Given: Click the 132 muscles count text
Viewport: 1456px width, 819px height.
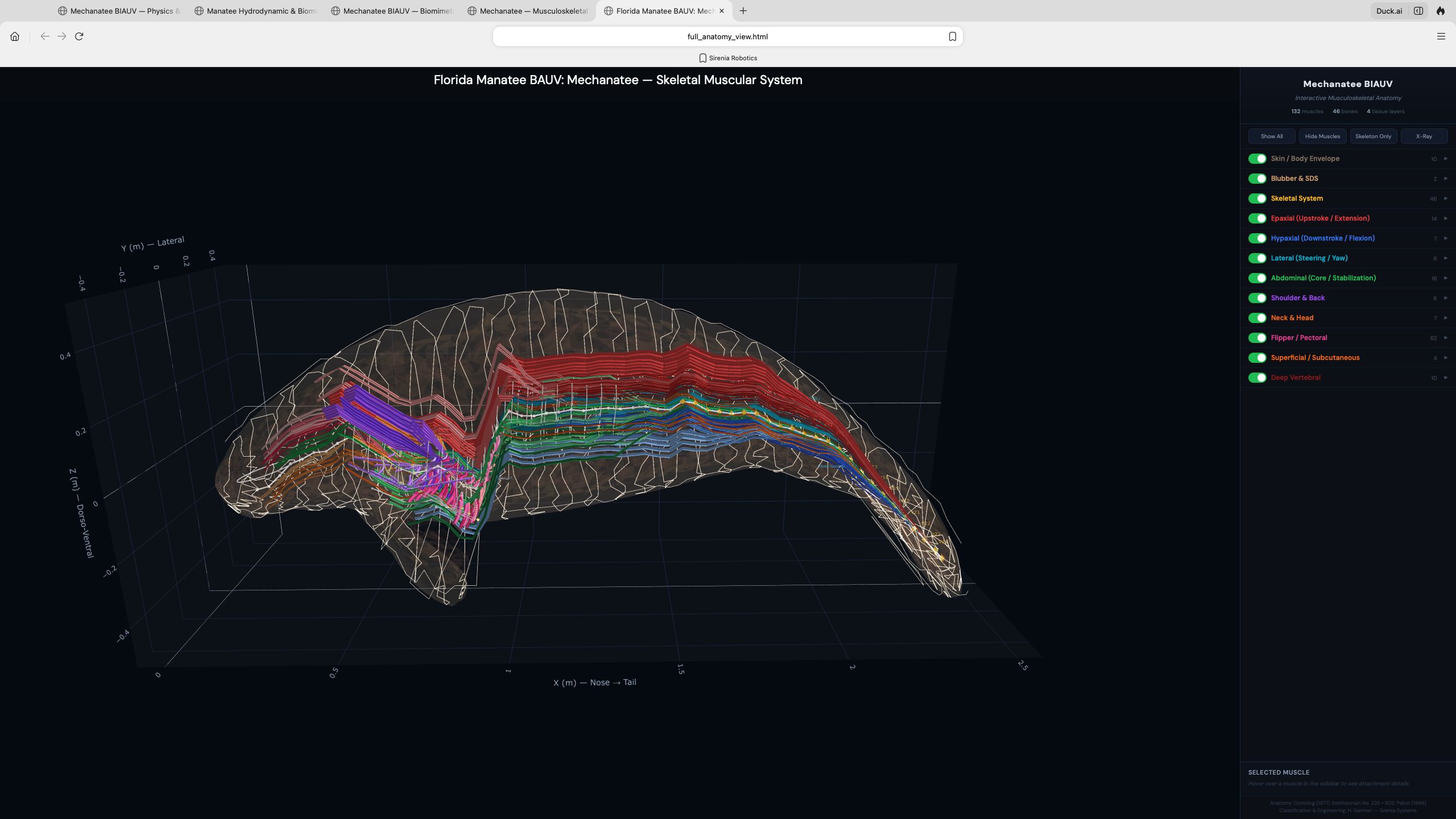Looking at the screenshot, I should click(x=1307, y=111).
